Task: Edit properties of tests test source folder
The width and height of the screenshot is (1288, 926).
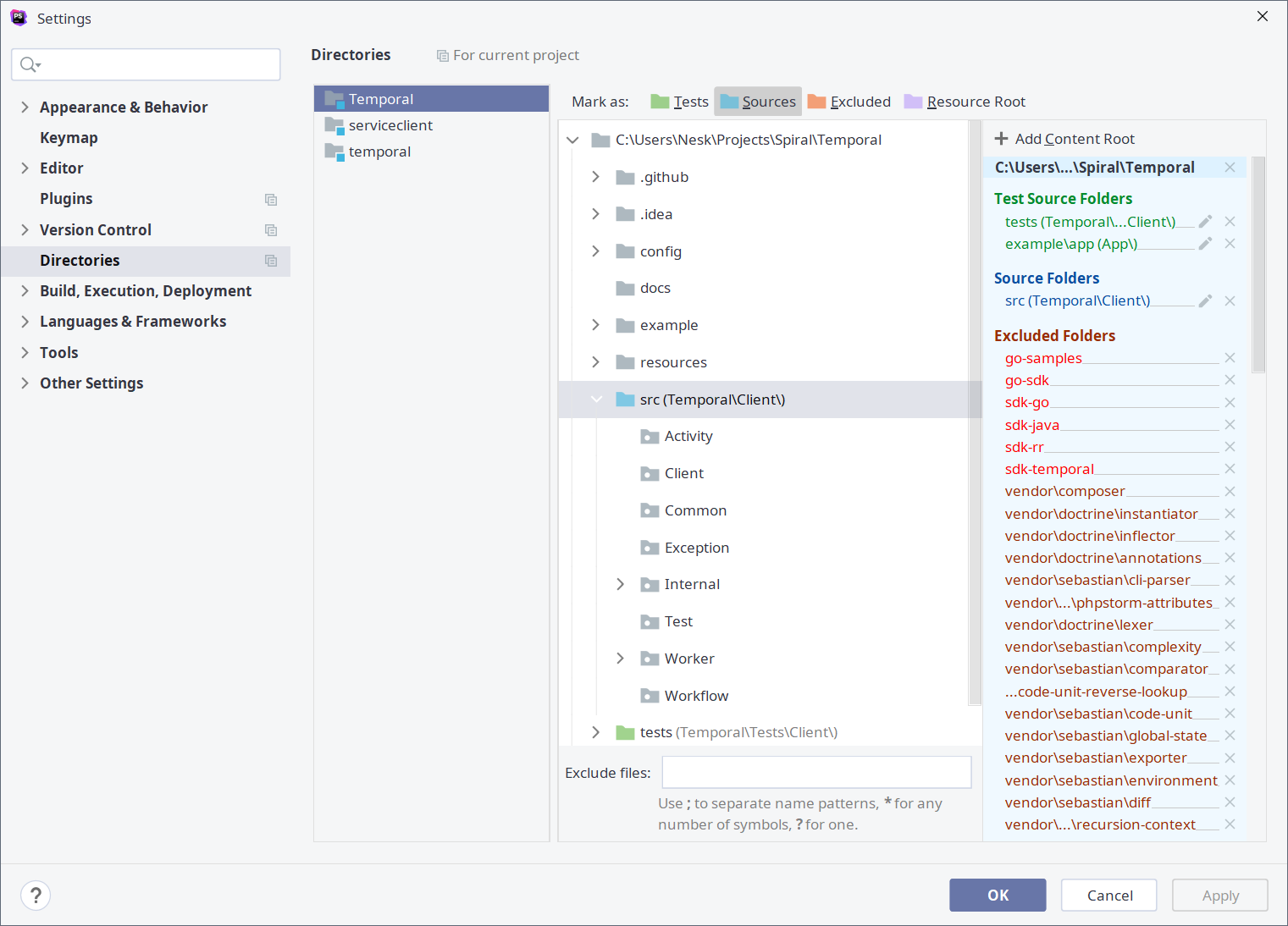Action: [1205, 222]
